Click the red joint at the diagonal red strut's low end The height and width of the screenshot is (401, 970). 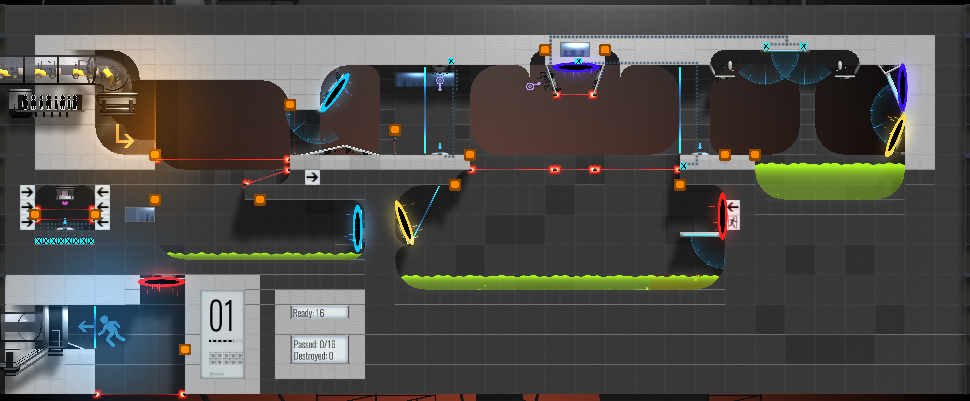pyautogui.click(x=247, y=183)
